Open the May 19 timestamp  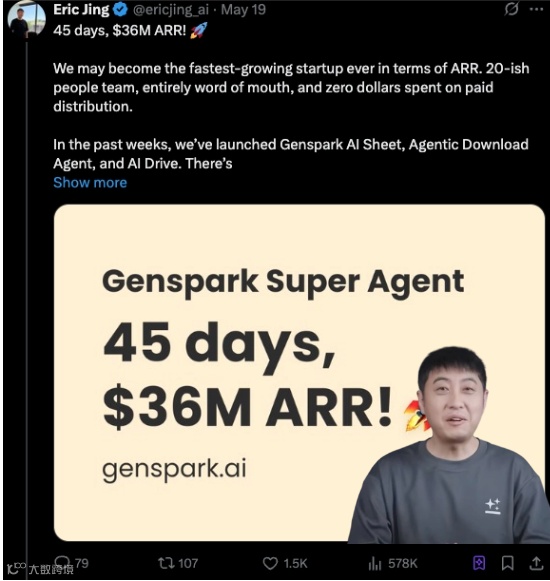[x=243, y=10]
